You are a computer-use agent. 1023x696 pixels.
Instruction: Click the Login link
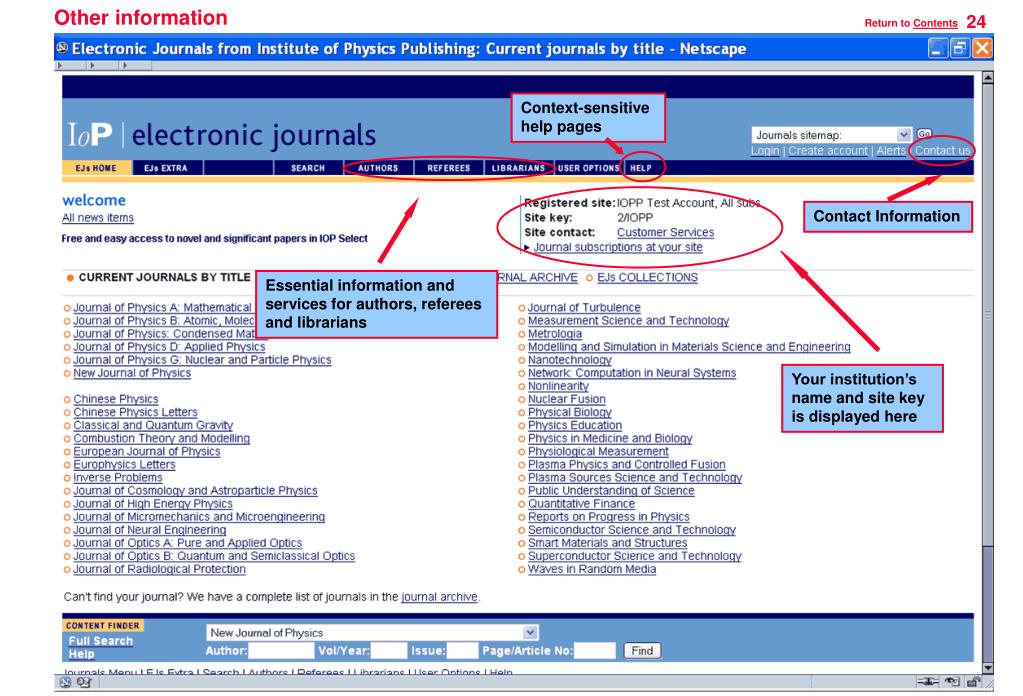click(765, 151)
